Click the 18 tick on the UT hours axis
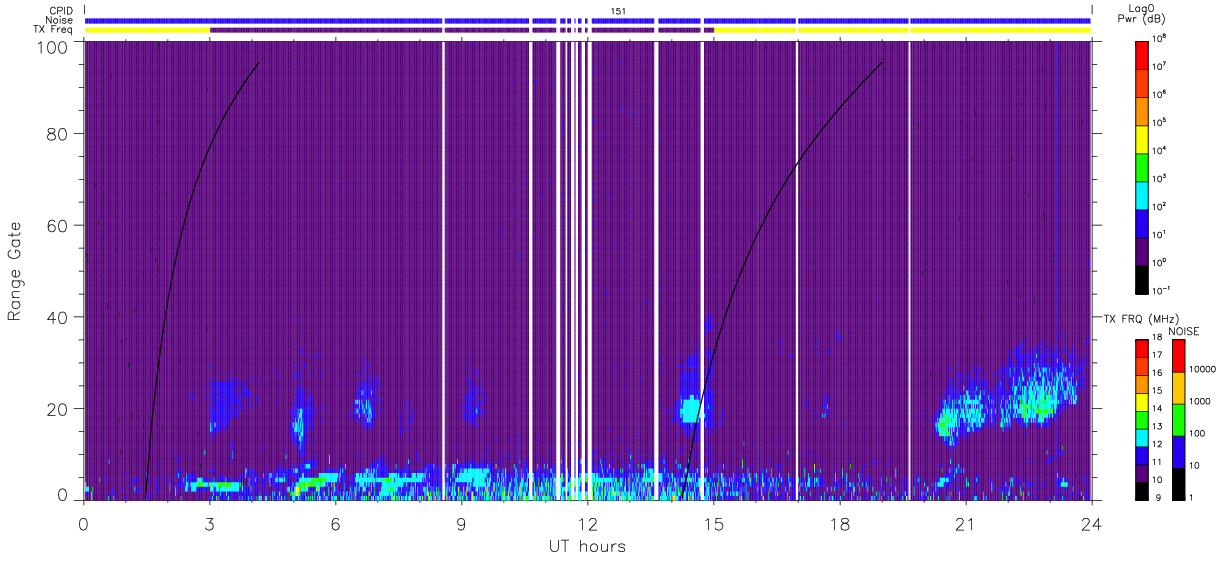 [840, 524]
